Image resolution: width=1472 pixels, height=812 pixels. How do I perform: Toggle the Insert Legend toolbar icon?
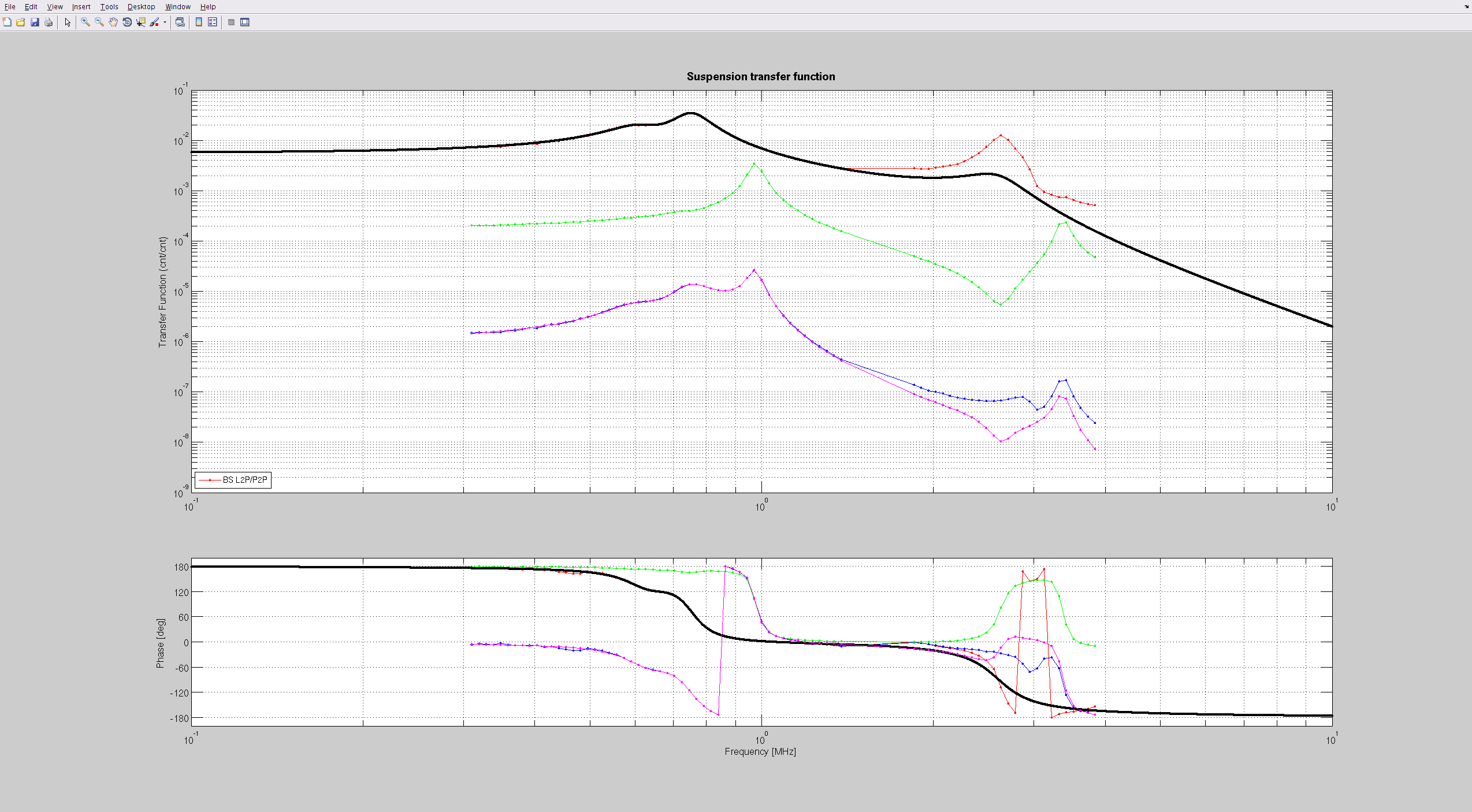(x=213, y=22)
